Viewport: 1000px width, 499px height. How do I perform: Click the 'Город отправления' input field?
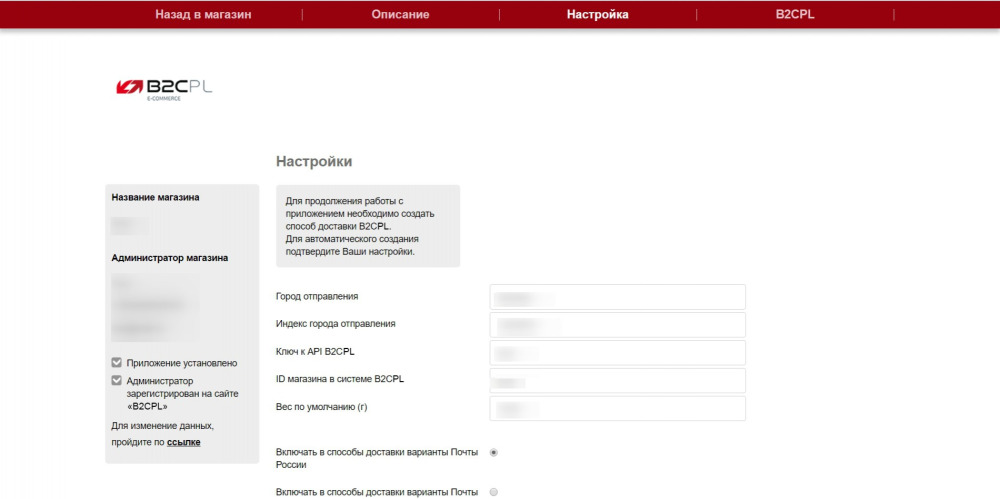click(x=617, y=297)
